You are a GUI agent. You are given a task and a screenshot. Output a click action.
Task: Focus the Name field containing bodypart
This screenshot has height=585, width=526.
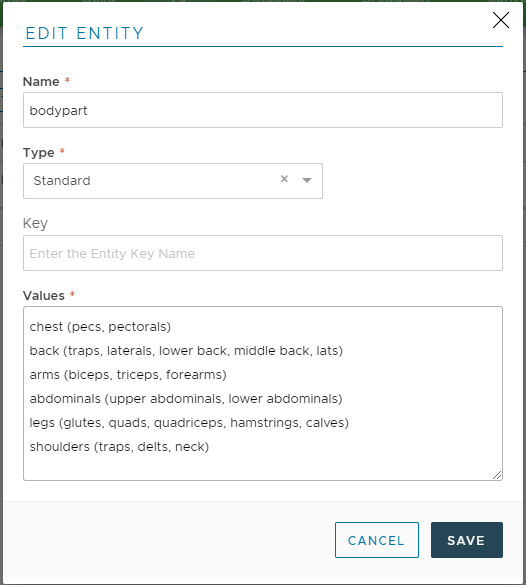pyautogui.click(x=263, y=110)
